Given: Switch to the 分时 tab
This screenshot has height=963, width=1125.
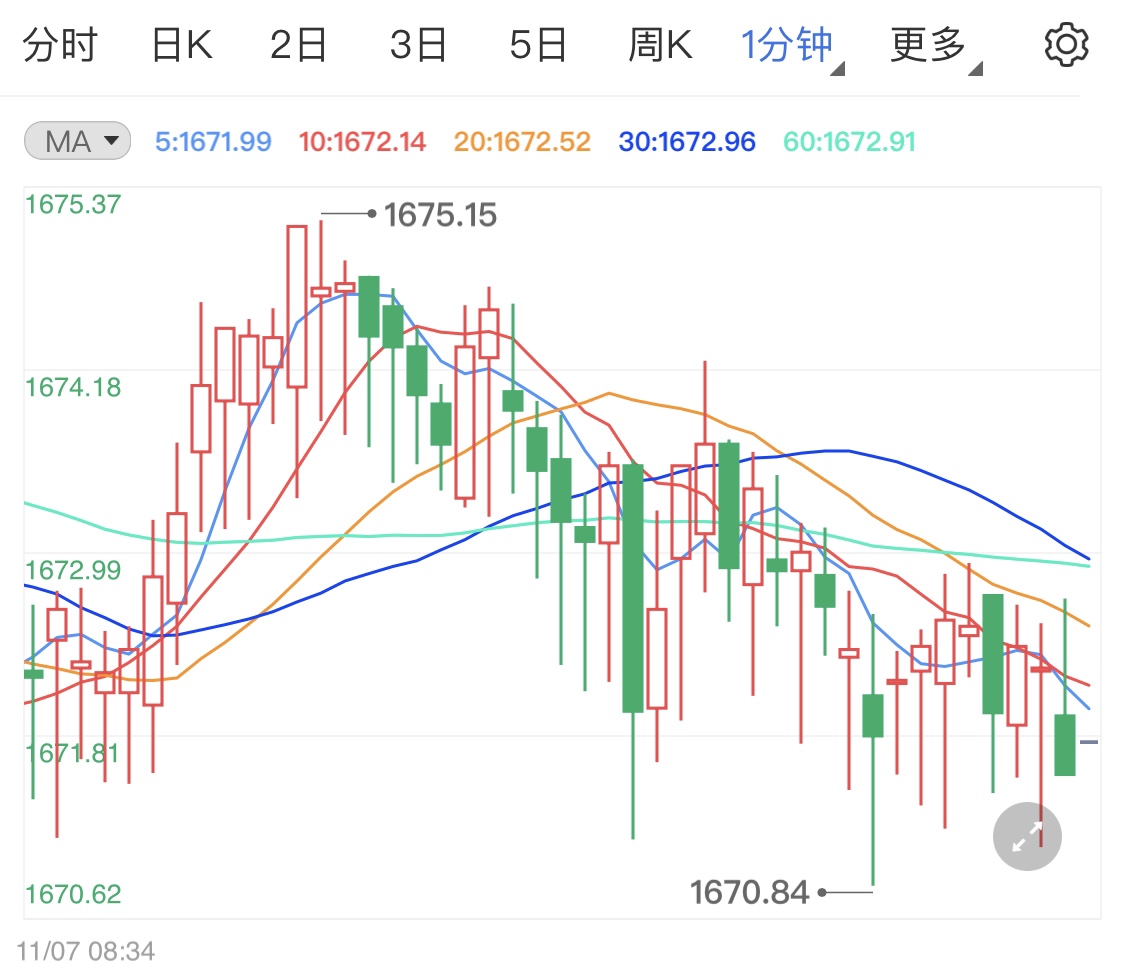Looking at the screenshot, I should (x=60, y=44).
